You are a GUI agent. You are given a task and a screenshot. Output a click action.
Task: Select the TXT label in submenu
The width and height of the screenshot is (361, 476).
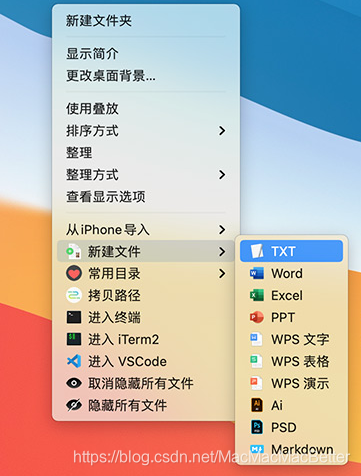(283, 251)
